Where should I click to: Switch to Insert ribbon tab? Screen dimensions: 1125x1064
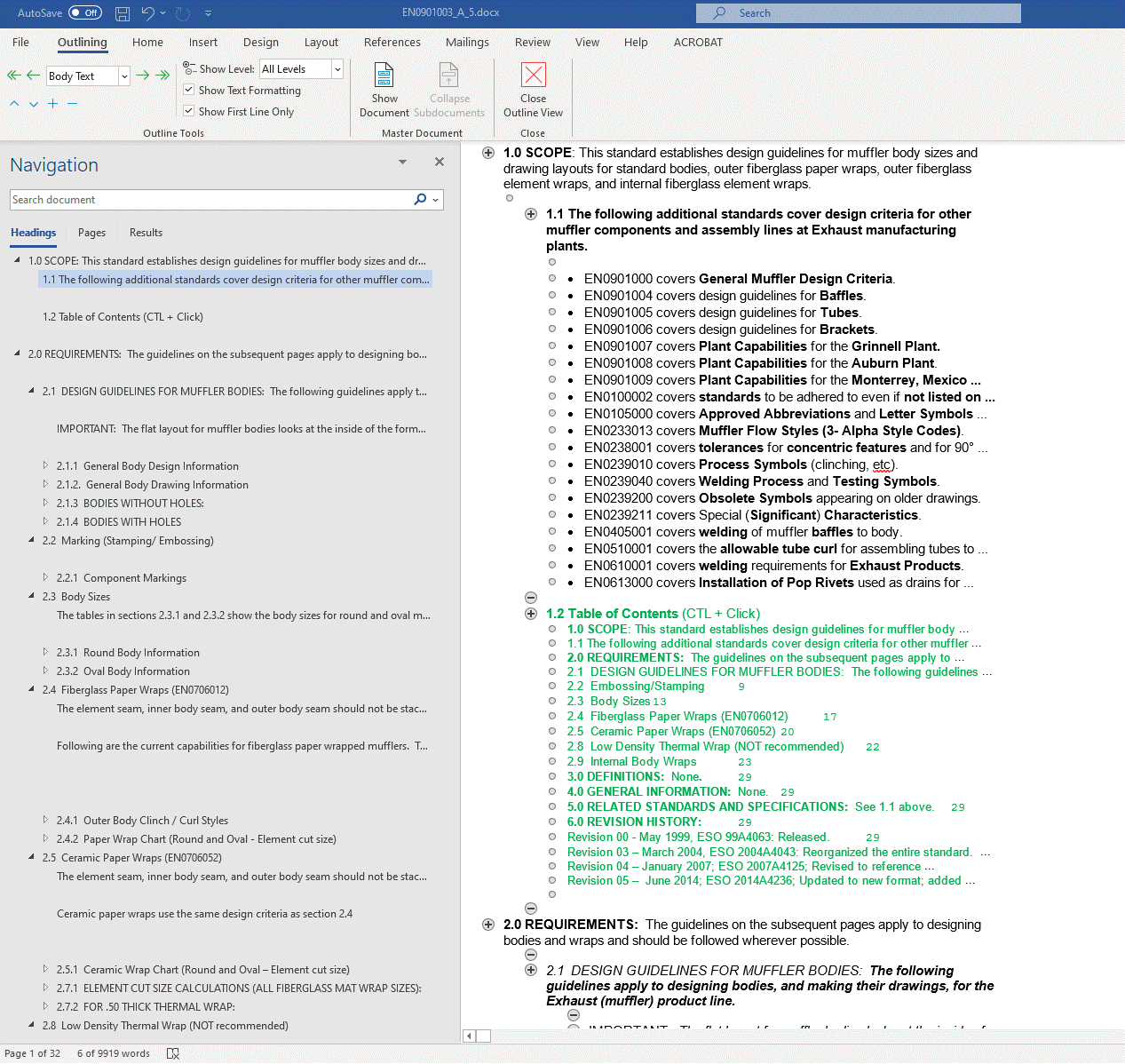pyautogui.click(x=203, y=42)
